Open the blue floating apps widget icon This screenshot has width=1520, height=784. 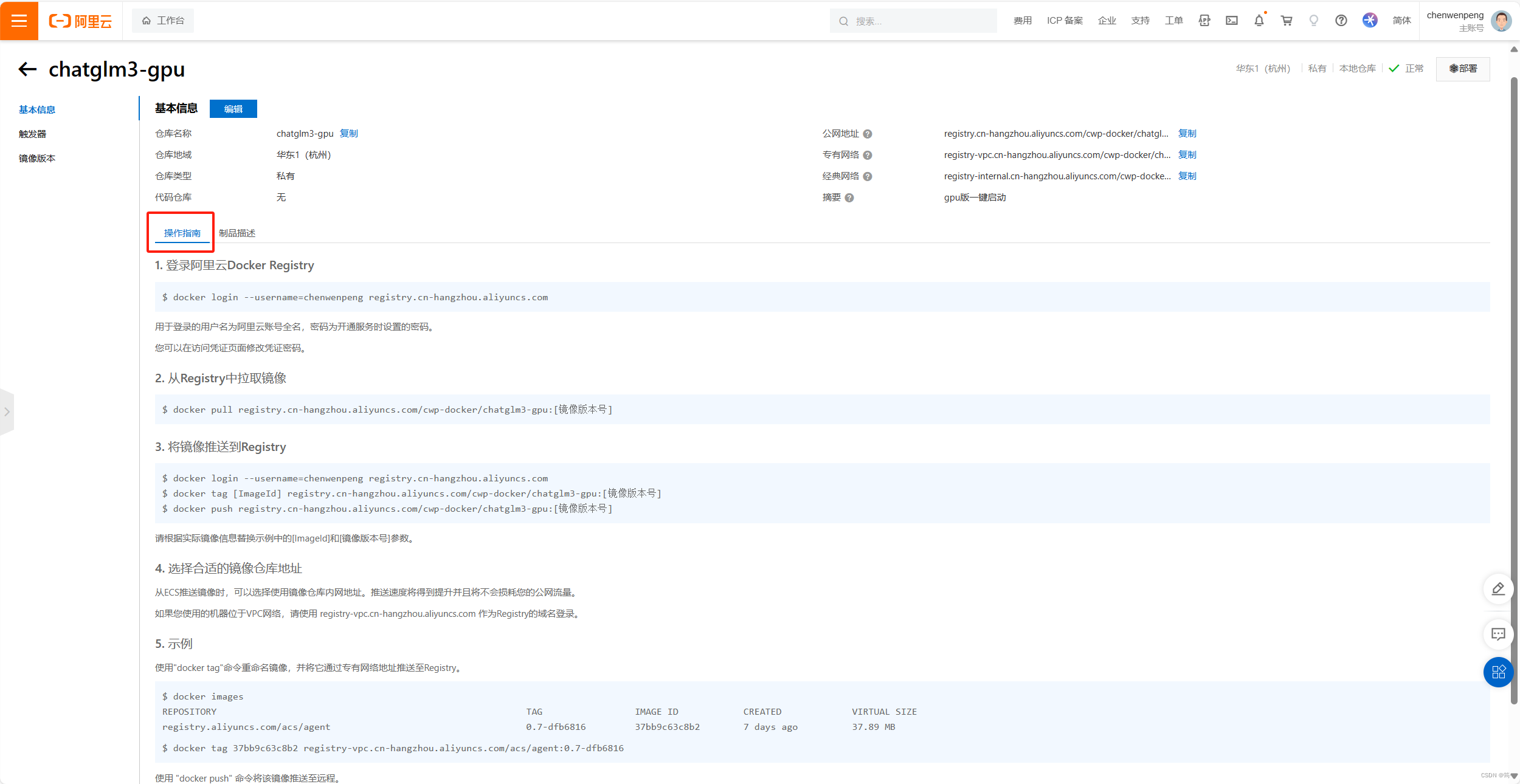coord(1498,672)
